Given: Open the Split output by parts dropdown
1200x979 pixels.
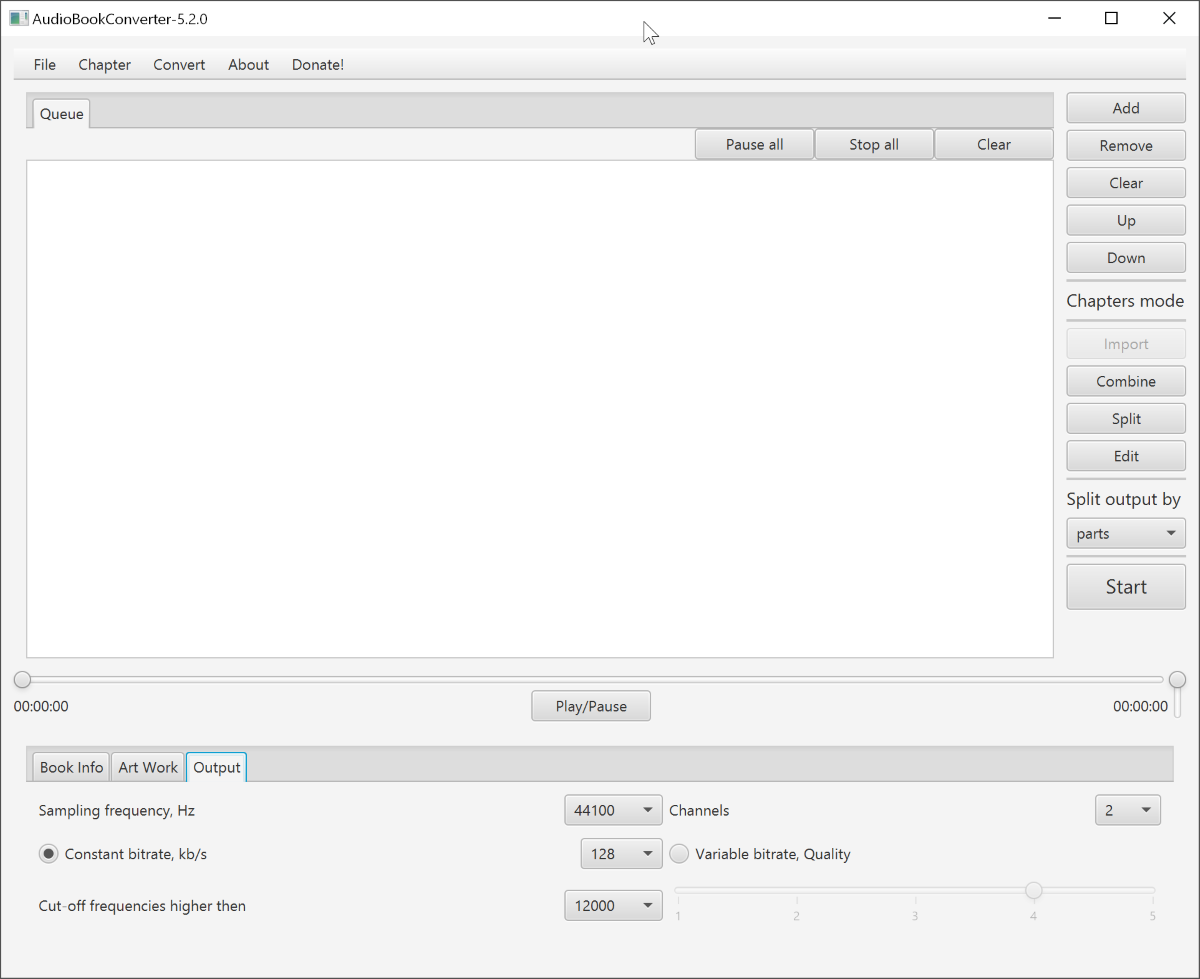Looking at the screenshot, I should (1126, 534).
